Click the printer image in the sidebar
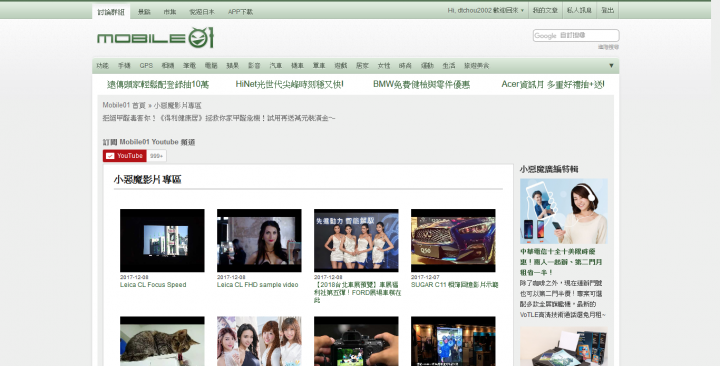The width and height of the screenshot is (720, 366). point(563,346)
